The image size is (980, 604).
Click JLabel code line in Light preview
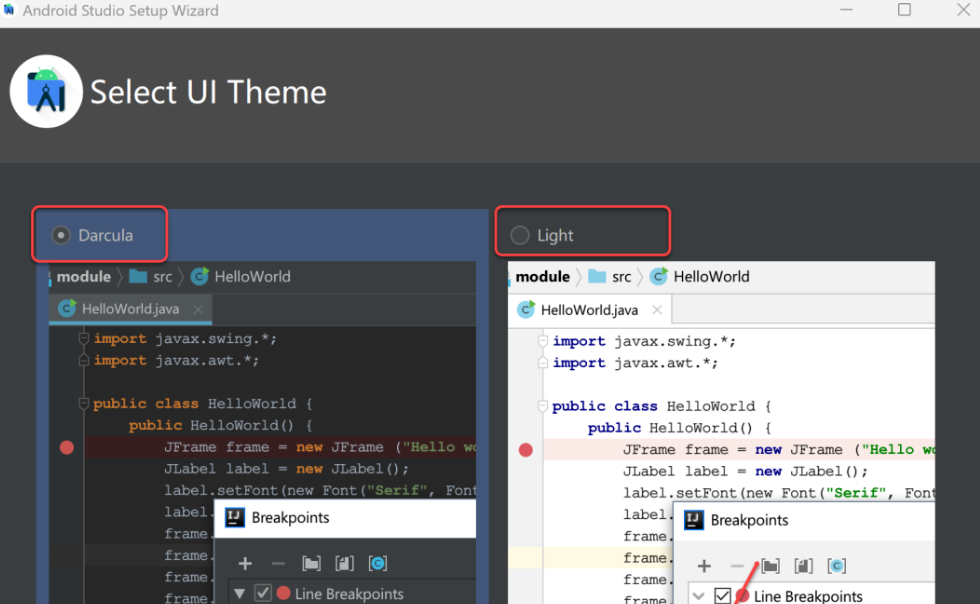pos(745,471)
